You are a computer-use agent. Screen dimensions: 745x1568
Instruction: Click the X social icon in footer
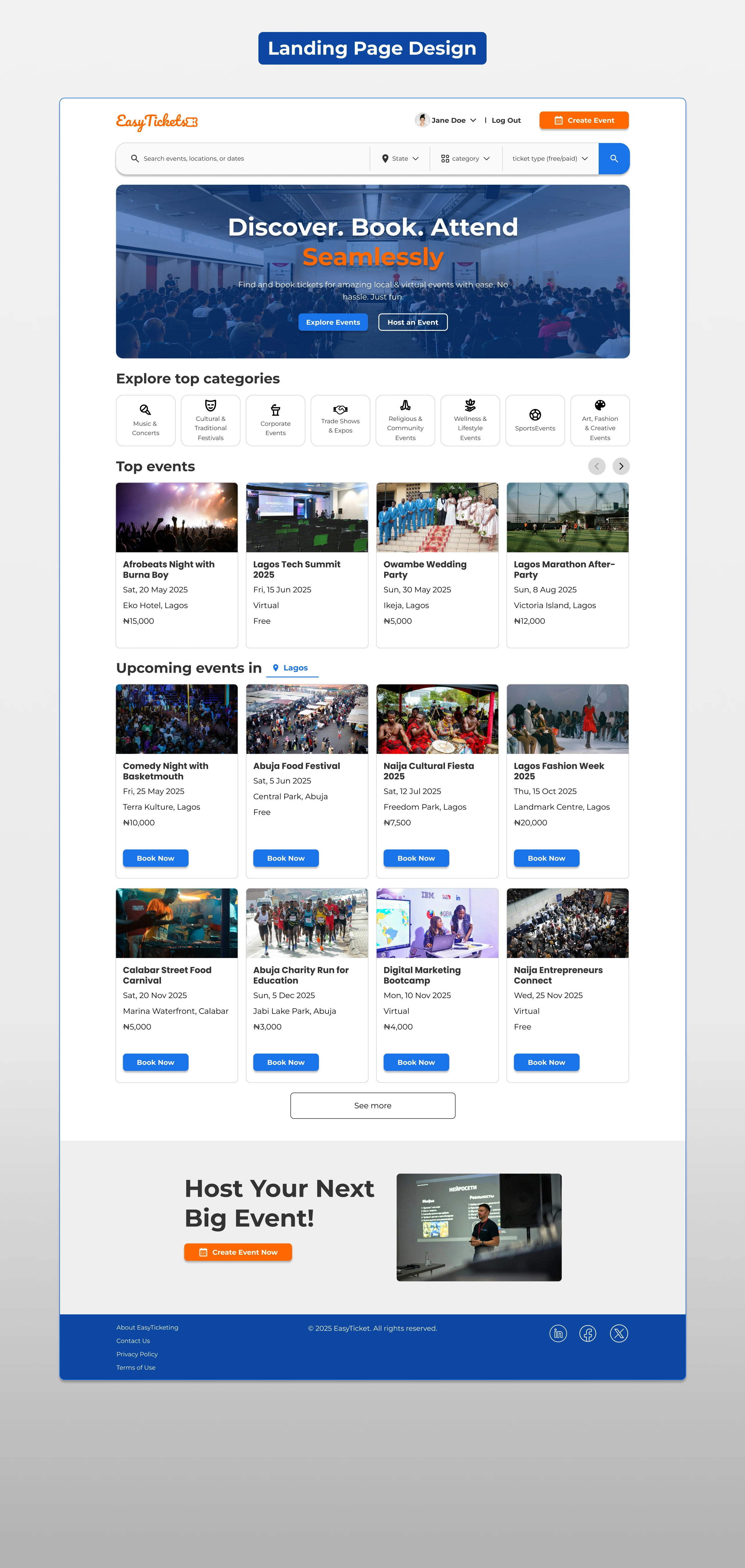[619, 1333]
